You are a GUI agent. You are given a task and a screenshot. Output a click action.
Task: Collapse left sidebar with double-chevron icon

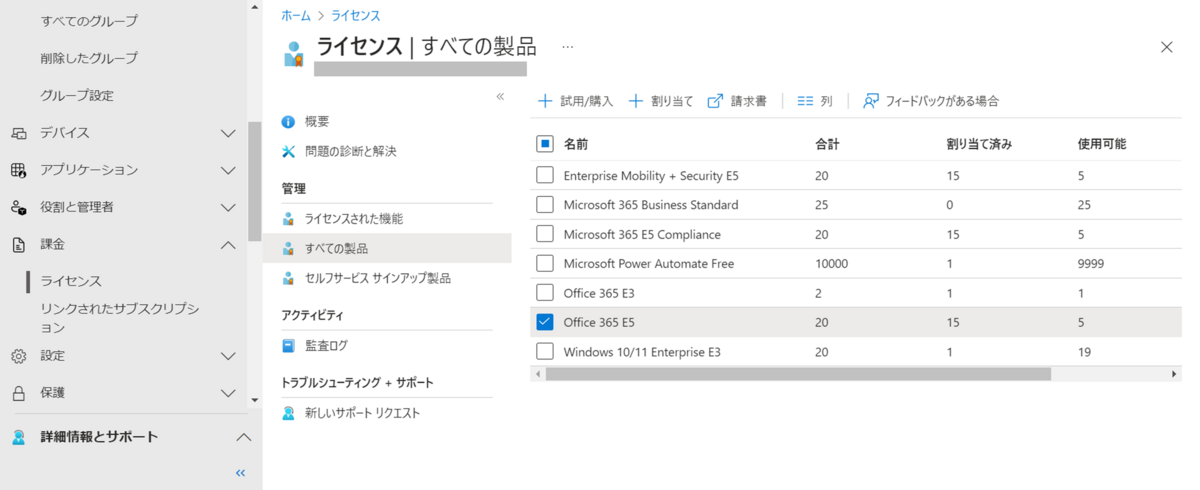240,473
